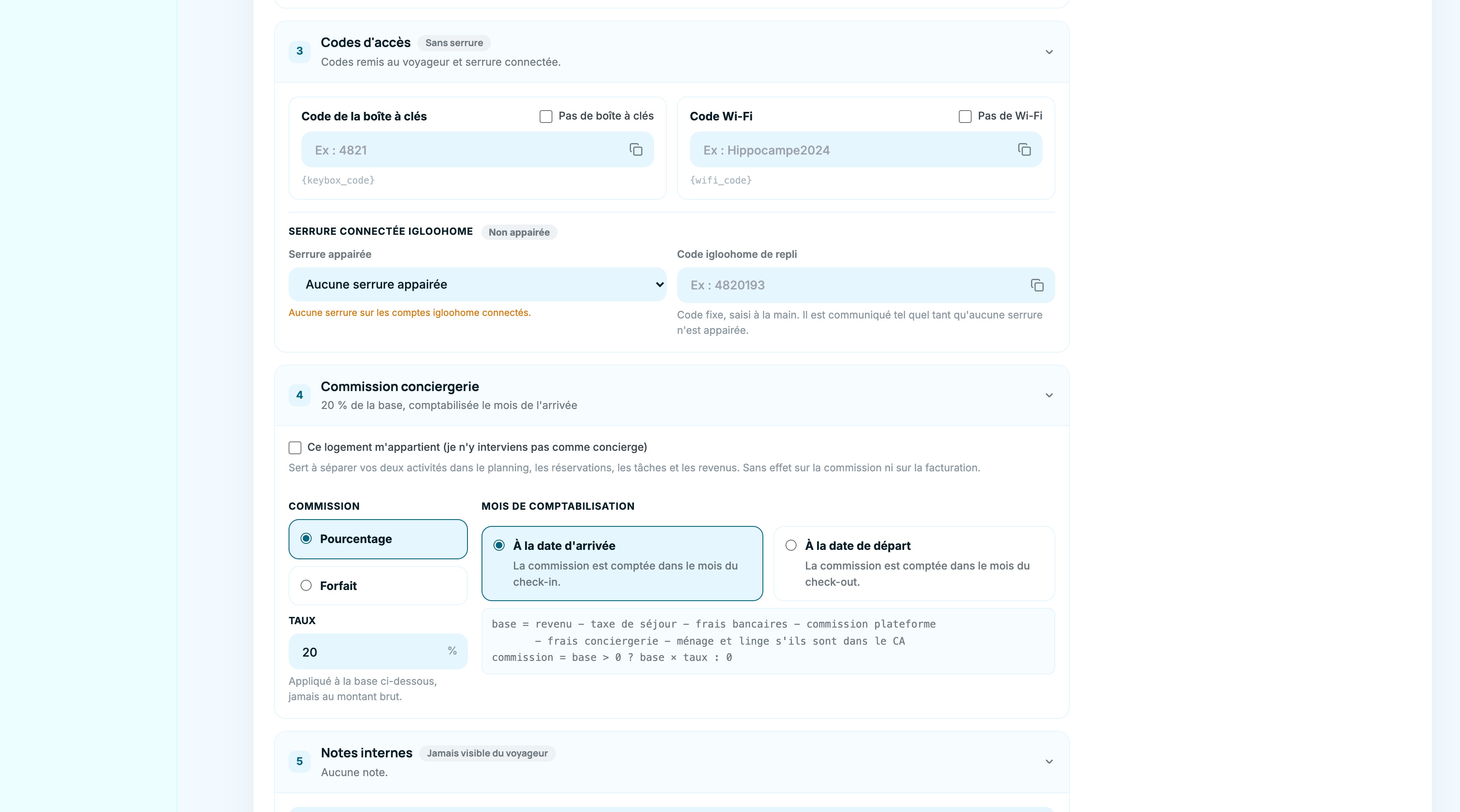1460x812 pixels.
Task: Check 'Pas de boîte à clés'
Action: (546, 116)
